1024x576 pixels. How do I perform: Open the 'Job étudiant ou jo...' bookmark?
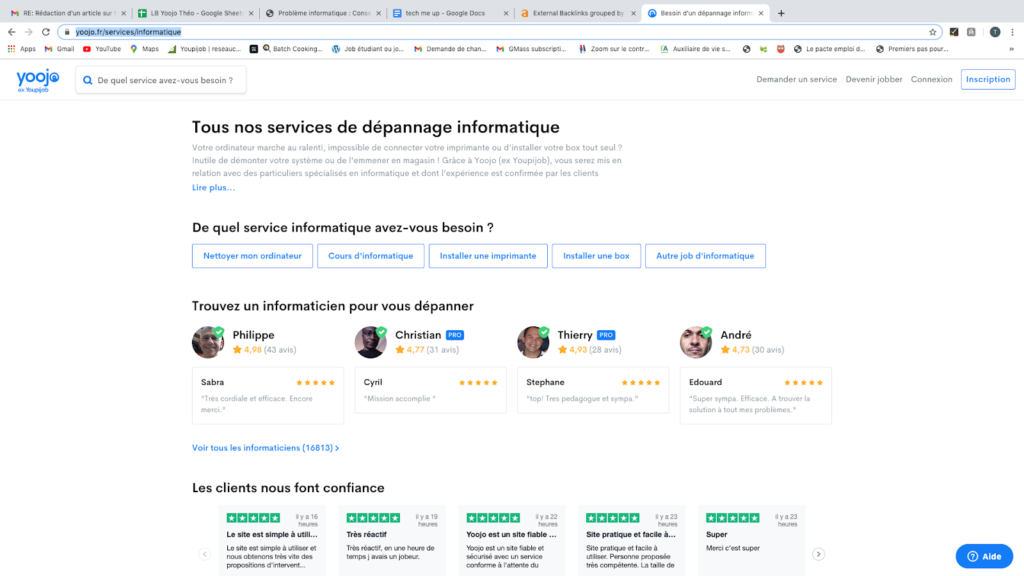(x=368, y=49)
